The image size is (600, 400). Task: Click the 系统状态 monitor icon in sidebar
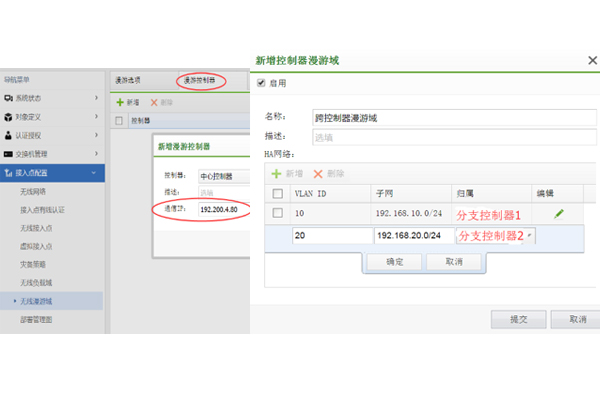click(x=9, y=98)
